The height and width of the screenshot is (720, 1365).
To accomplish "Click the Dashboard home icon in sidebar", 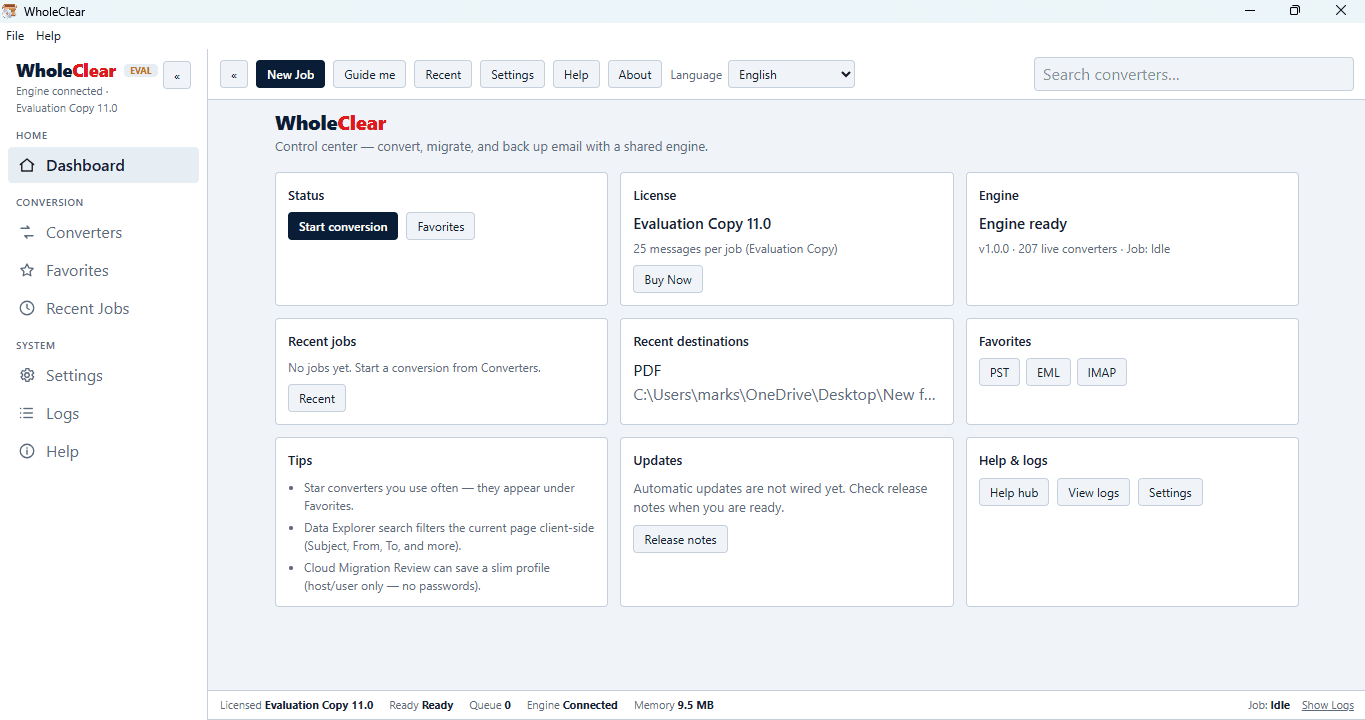I will coord(27,165).
